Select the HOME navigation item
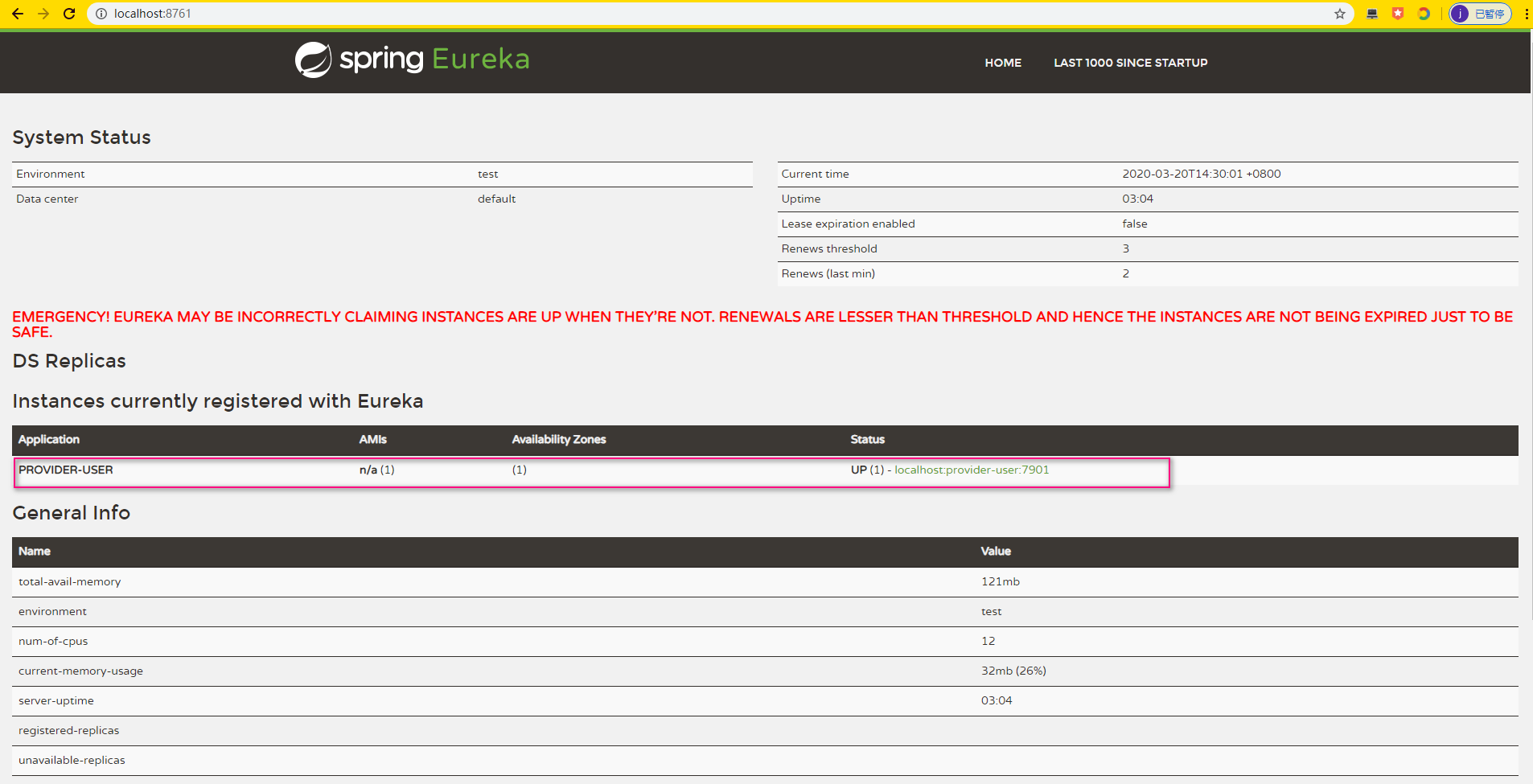Viewport: 1533px width, 784px height. point(1002,62)
